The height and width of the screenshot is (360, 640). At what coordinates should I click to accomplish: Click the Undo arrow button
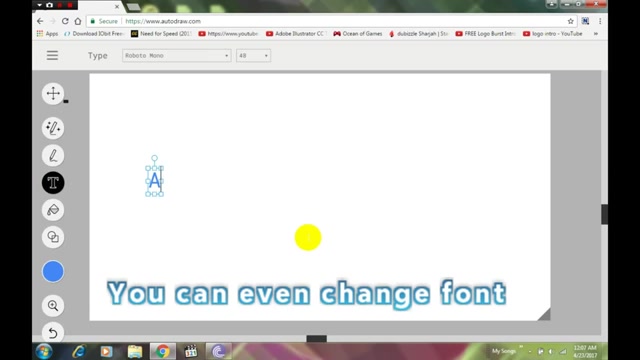[x=53, y=333]
